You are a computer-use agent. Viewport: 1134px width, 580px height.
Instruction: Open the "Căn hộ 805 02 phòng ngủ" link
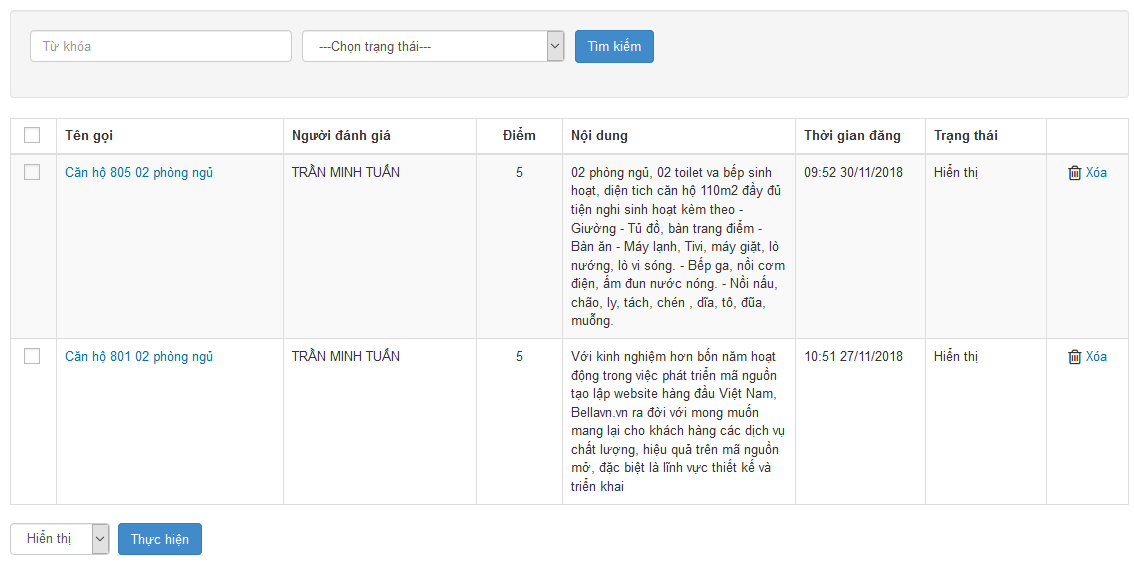click(139, 173)
